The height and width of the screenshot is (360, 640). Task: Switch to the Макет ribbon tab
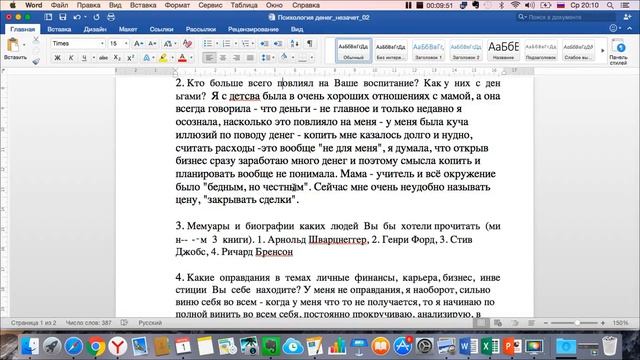point(128,29)
